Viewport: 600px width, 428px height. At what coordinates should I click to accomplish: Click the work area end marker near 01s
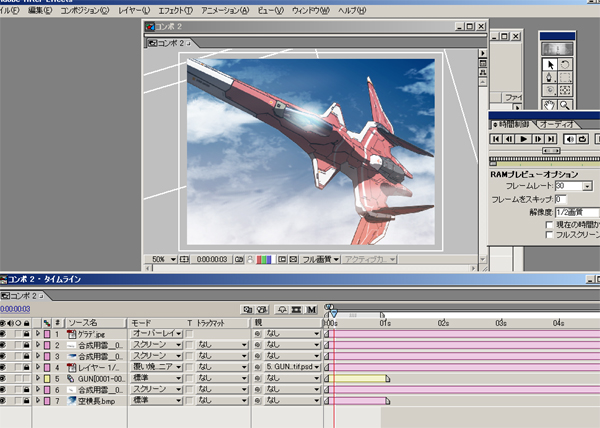[x=382, y=315]
